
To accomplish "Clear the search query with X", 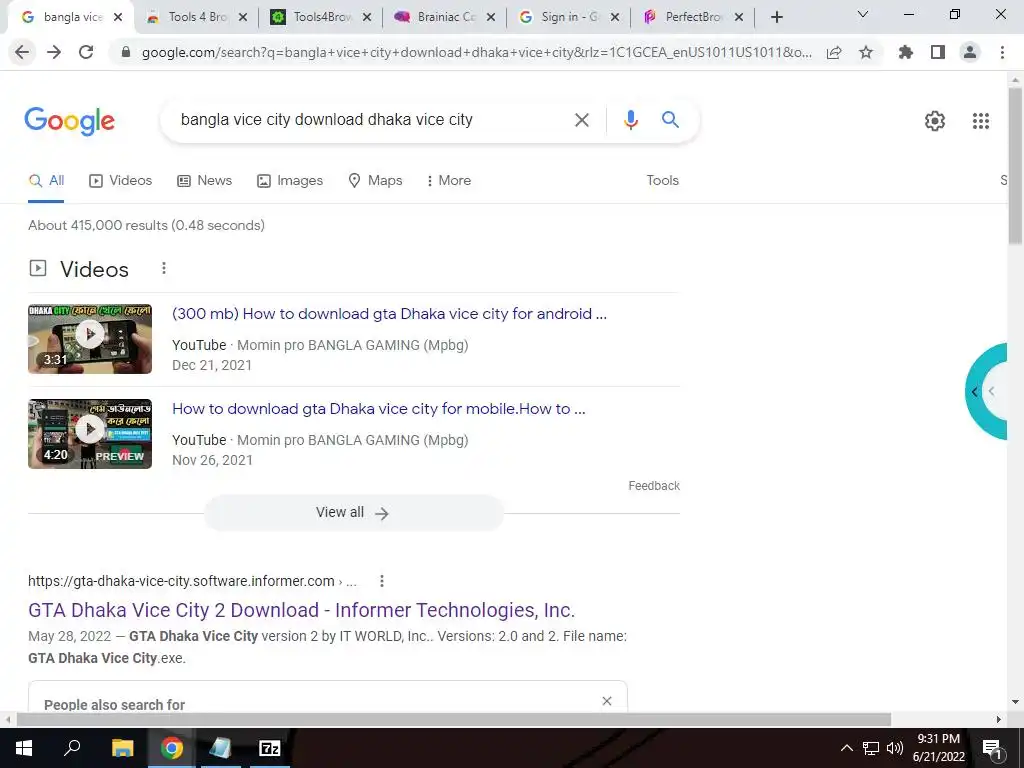I will coord(581,120).
